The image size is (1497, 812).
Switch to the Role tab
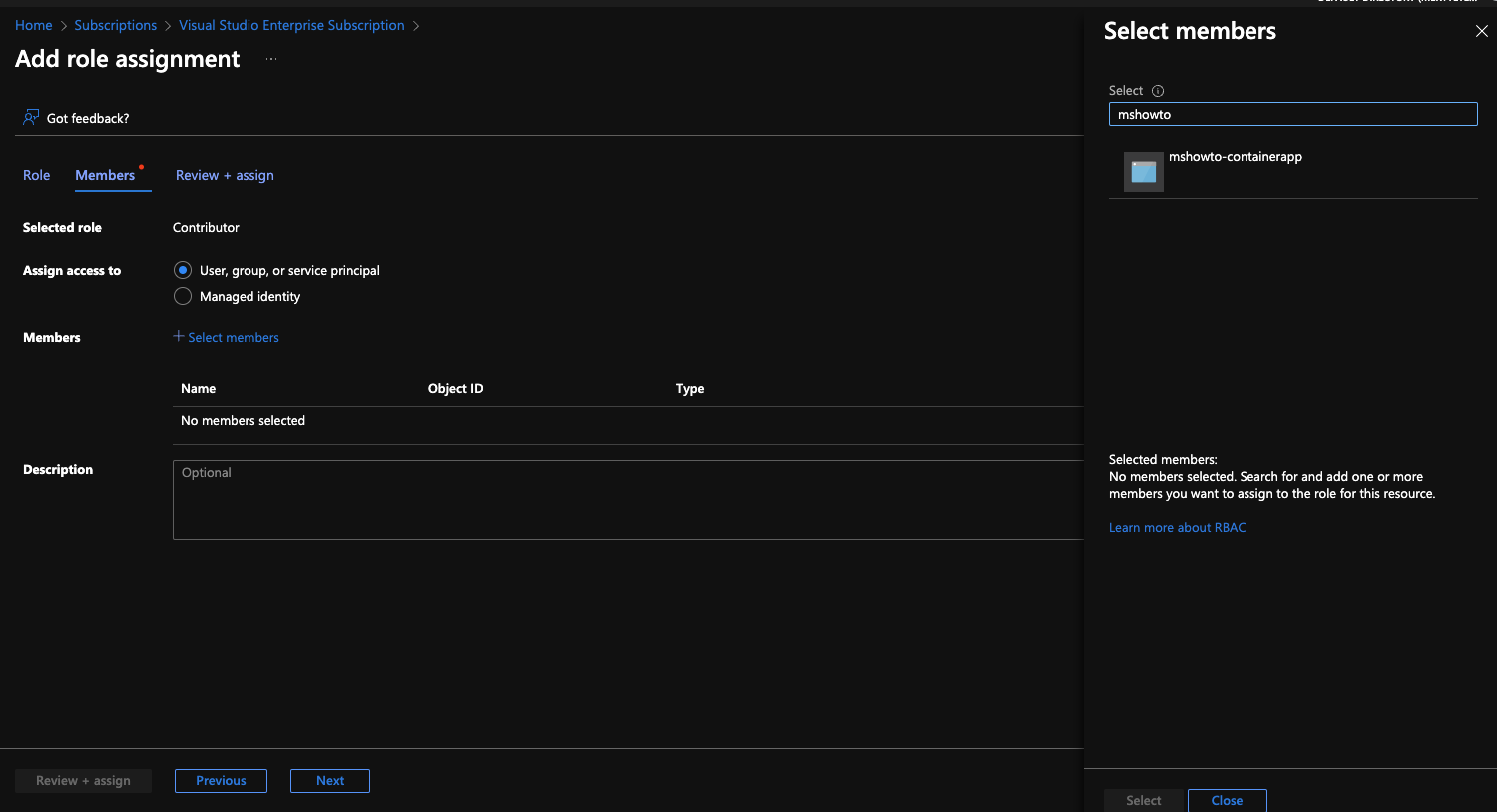(37, 175)
